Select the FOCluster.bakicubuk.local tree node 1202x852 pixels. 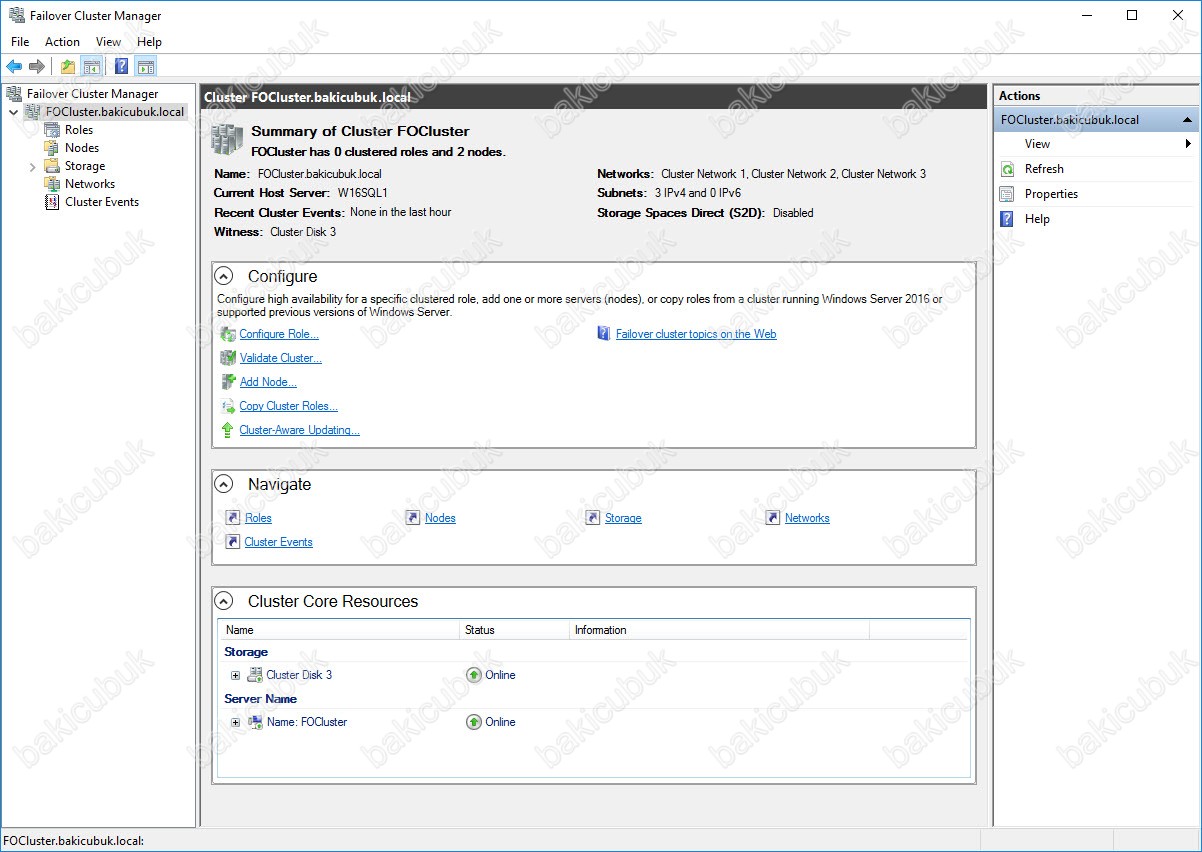tap(115, 112)
